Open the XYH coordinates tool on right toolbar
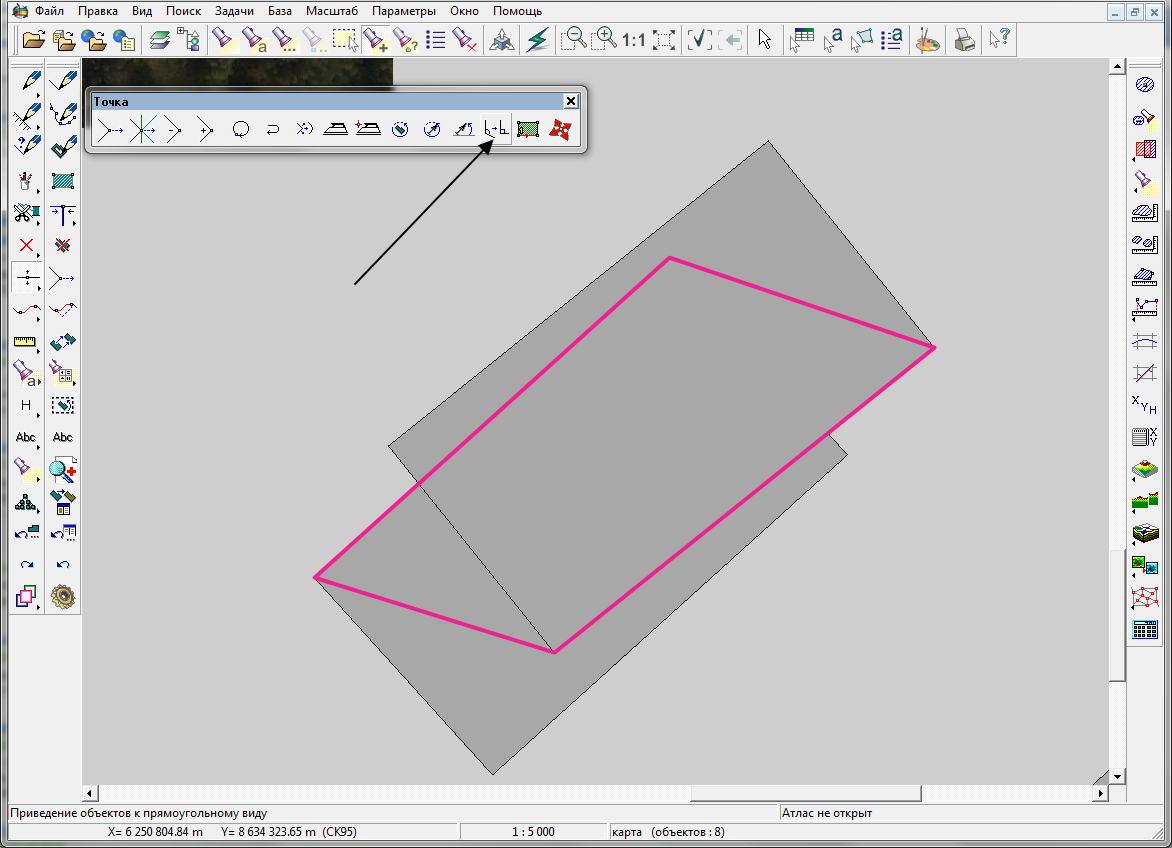Viewport: 1172px width, 848px height. (x=1144, y=405)
